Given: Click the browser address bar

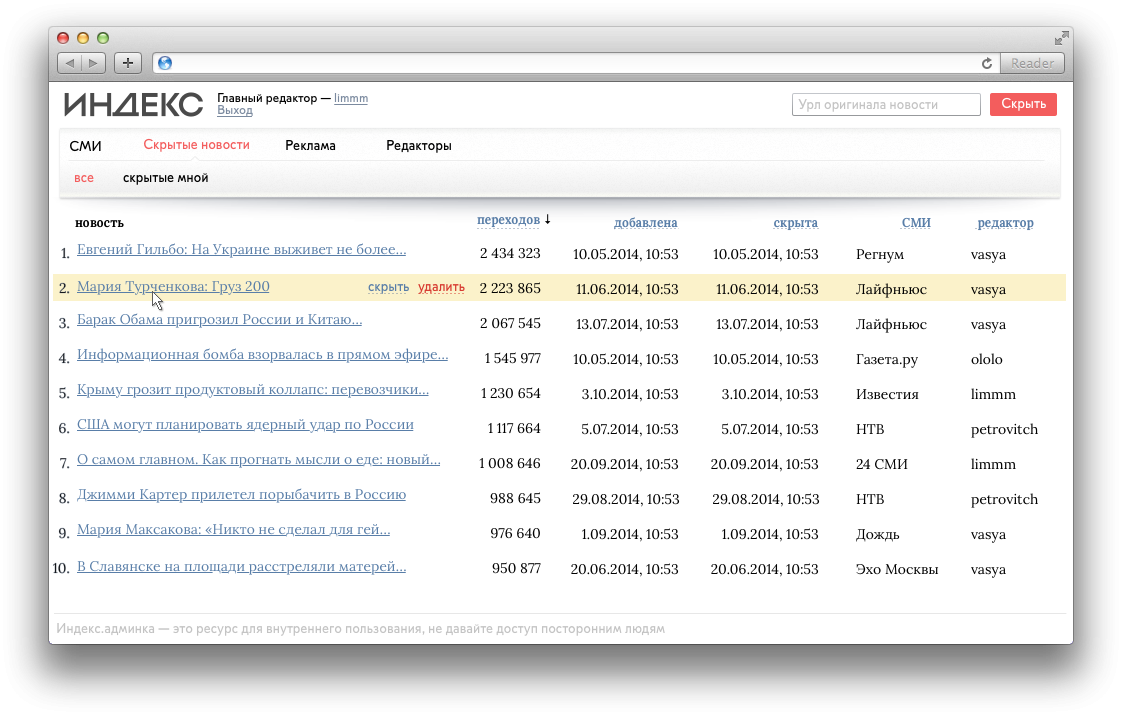Looking at the screenshot, I should [x=570, y=63].
